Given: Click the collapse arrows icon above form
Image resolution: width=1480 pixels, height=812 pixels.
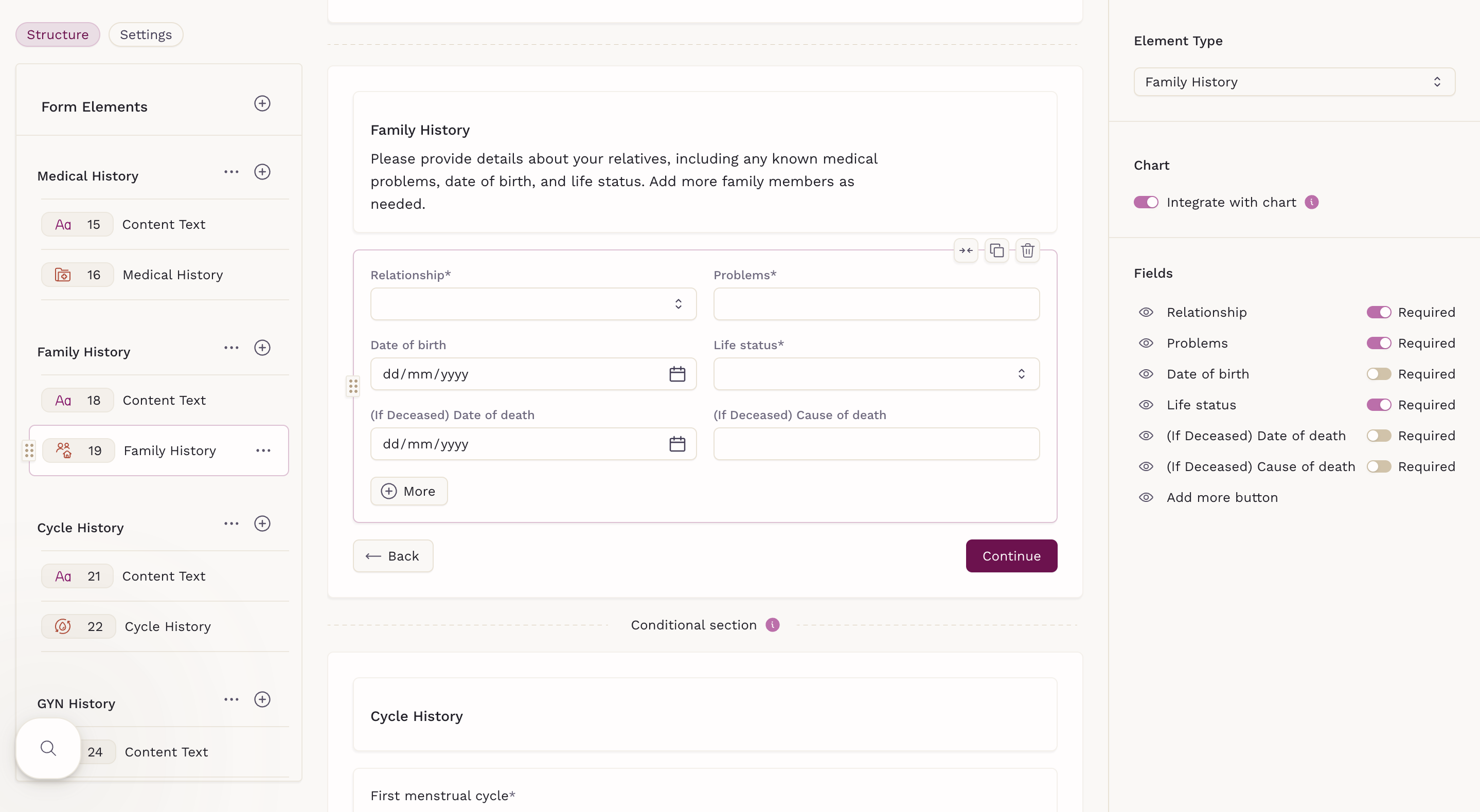Looking at the screenshot, I should (966, 251).
